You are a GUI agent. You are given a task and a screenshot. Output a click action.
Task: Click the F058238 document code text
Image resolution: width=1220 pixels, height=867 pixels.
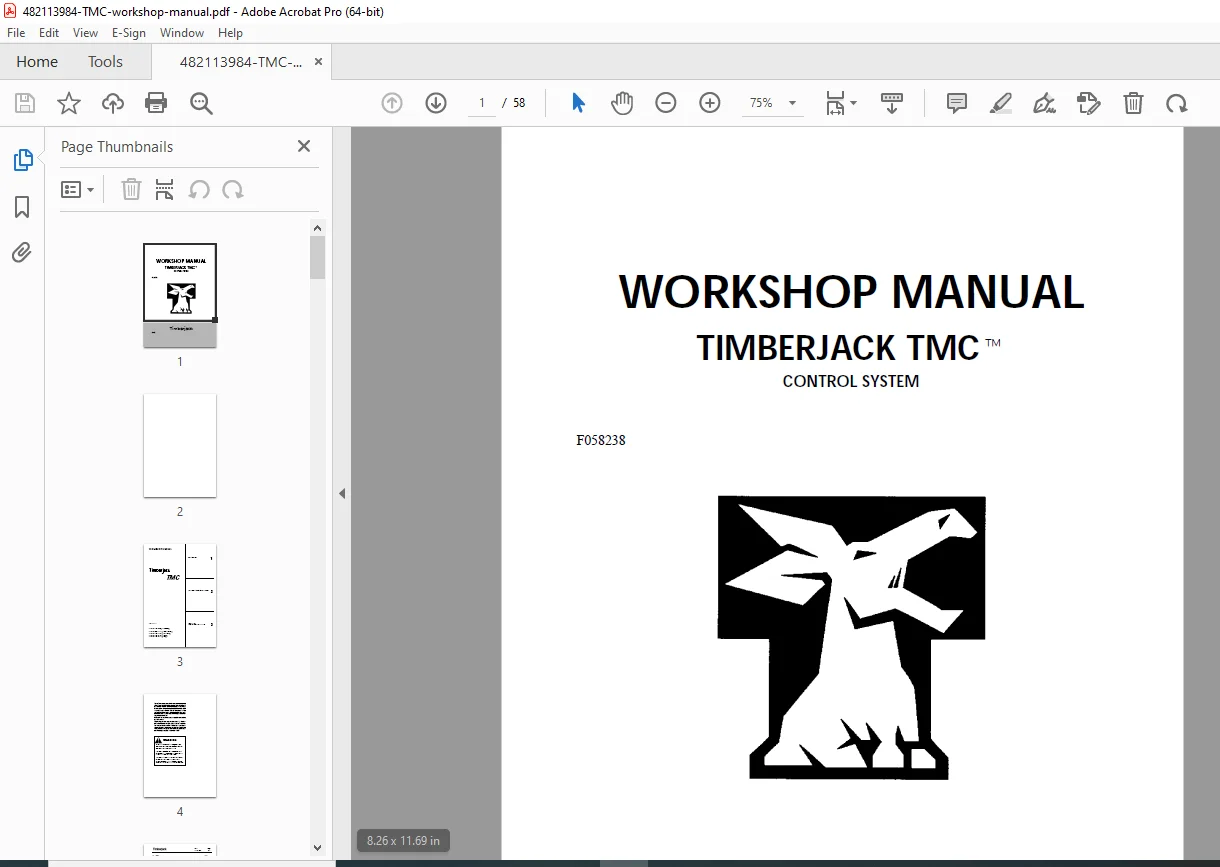[601, 440]
